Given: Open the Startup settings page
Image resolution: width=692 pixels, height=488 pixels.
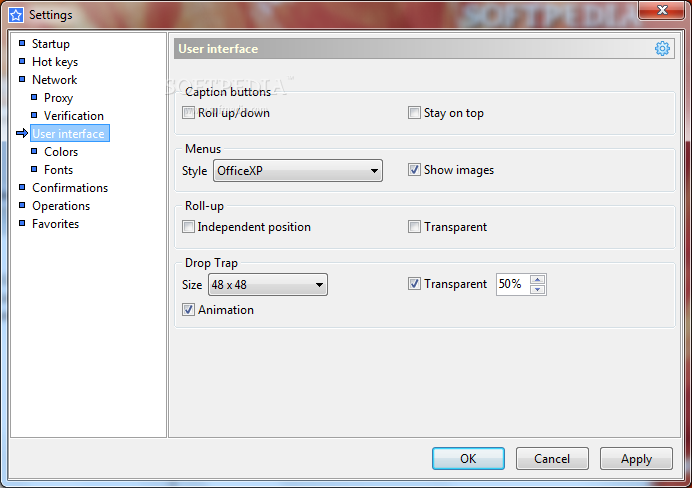Looking at the screenshot, I should [x=51, y=44].
